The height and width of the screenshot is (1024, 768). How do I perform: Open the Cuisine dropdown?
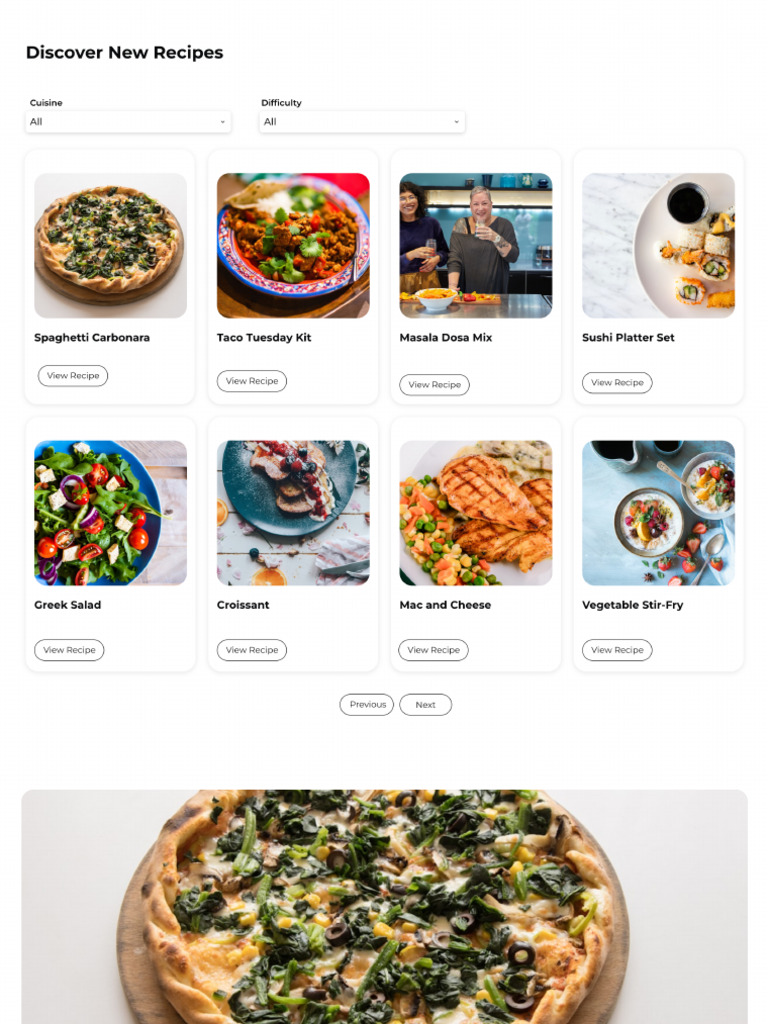point(128,121)
